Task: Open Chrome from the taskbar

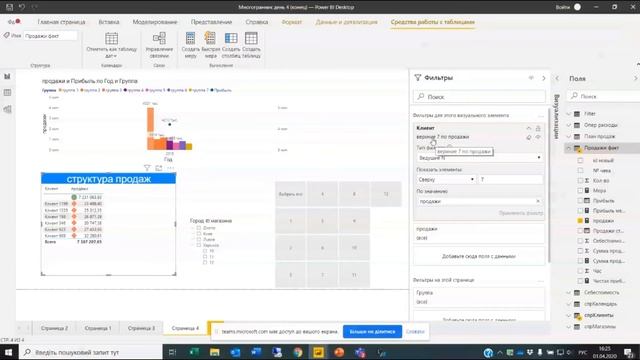Action: 298,352
